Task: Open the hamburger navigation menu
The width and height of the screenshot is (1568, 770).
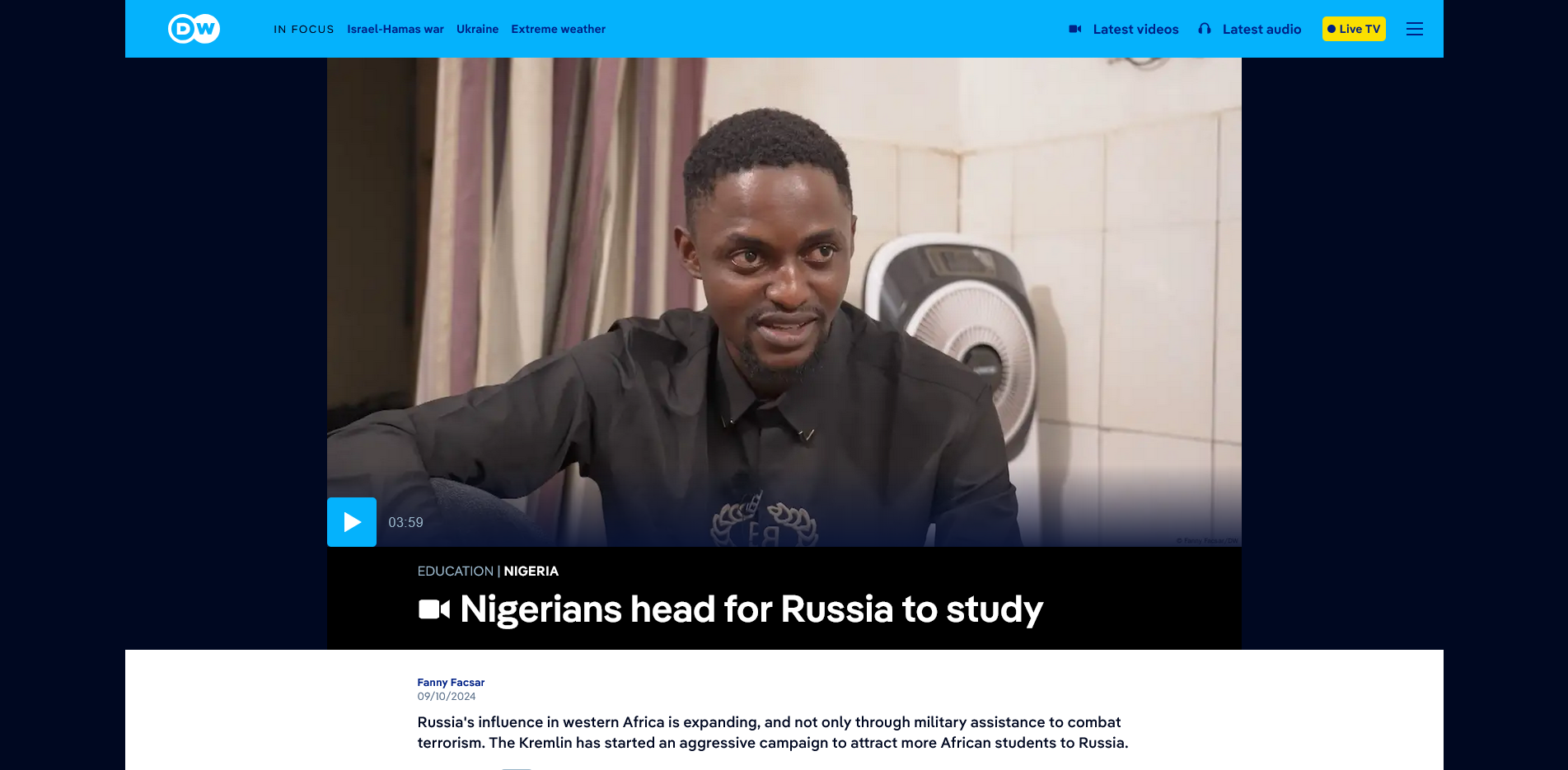Action: pos(1415,29)
